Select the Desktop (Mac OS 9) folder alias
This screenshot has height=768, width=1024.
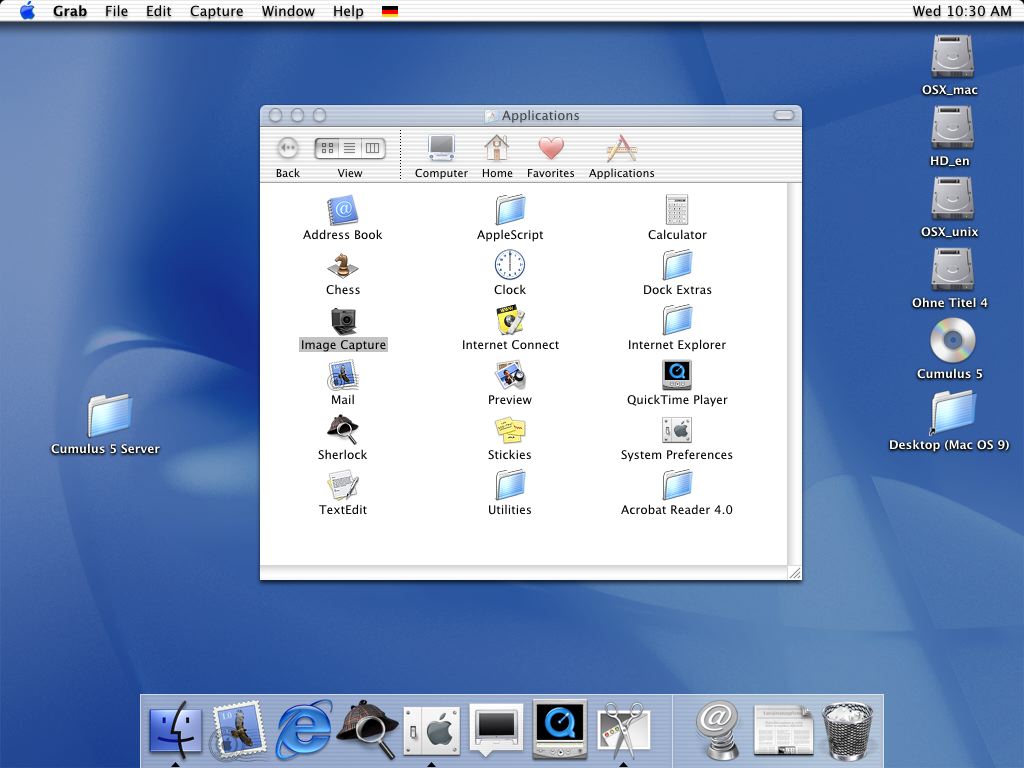click(x=952, y=412)
